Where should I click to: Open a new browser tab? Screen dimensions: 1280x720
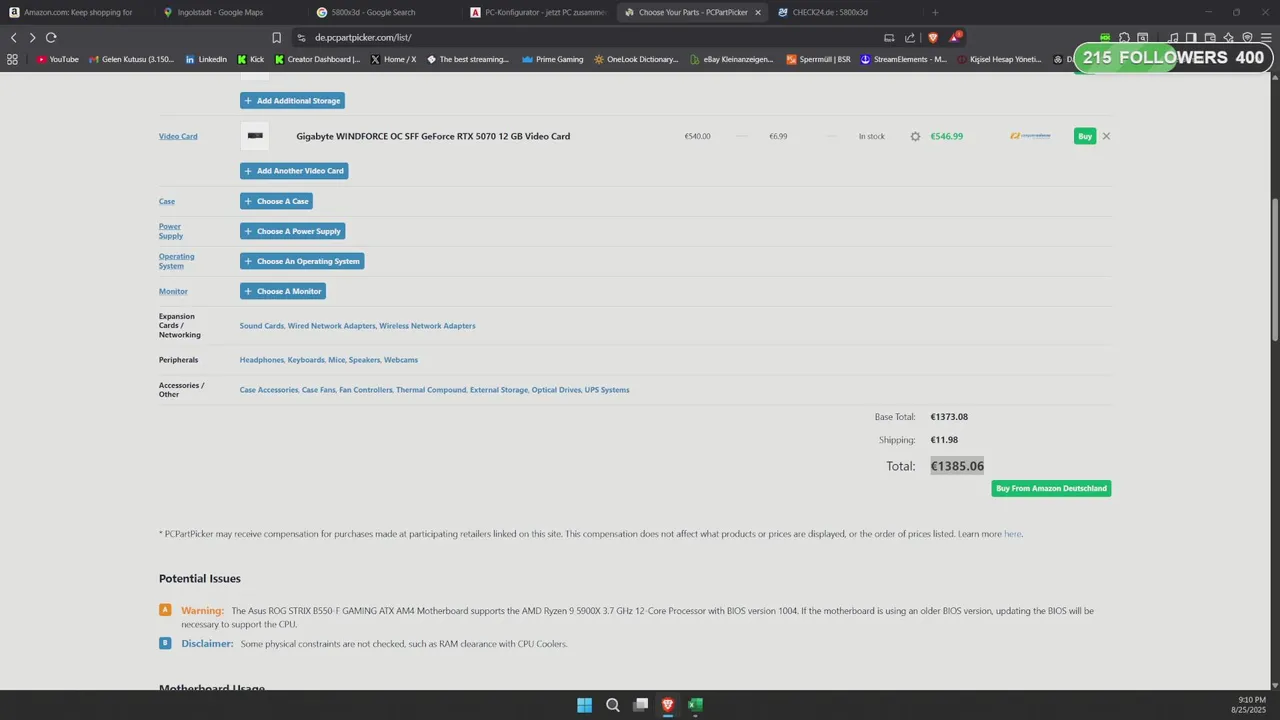tap(935, 12)
